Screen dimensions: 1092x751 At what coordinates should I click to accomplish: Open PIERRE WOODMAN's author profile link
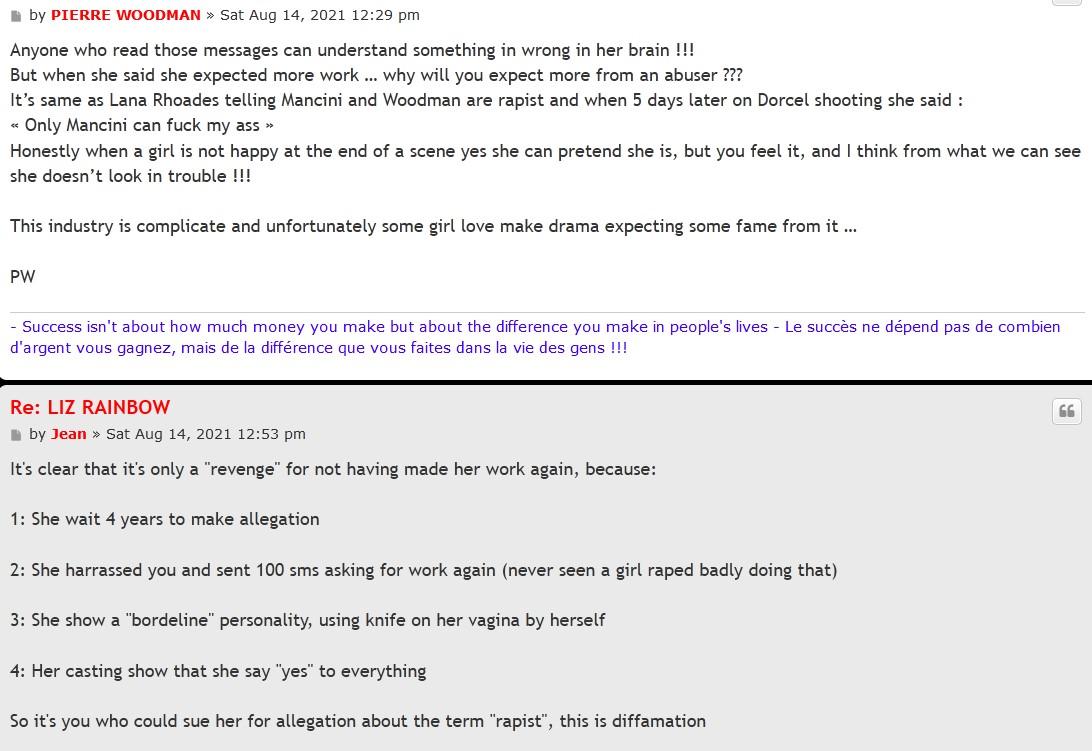pyautogui.click(x=125, y=15)
